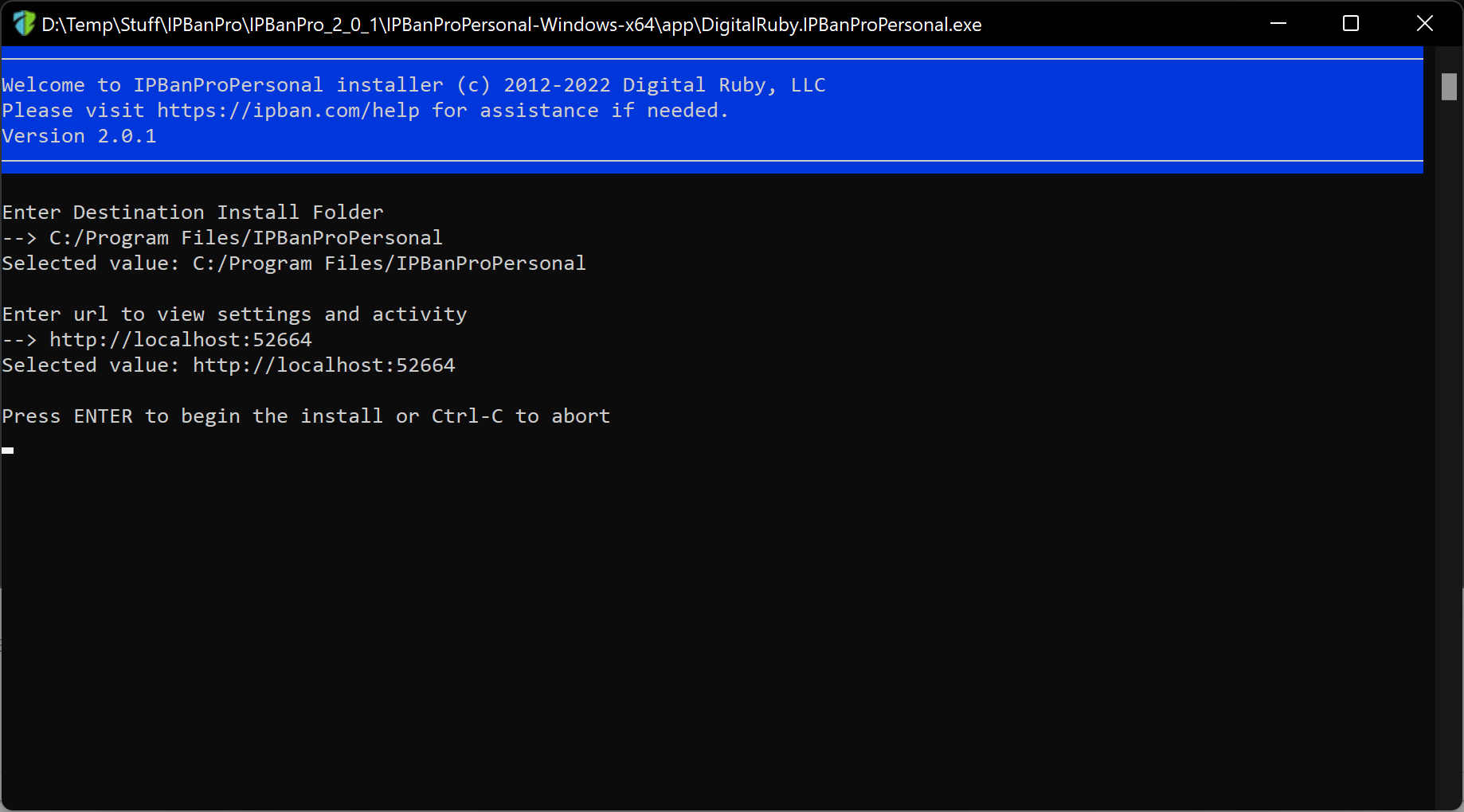Select the 'Selected value: http://localhost:52664' line
The width and height of the screenshot is (1464, 812).
click(229, 365)
